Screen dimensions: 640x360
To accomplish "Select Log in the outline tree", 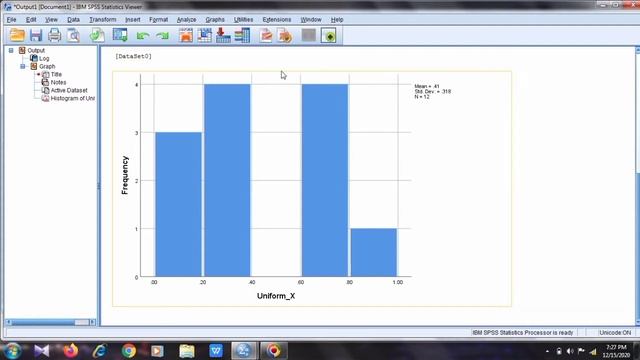I will (x=44, y=58).
